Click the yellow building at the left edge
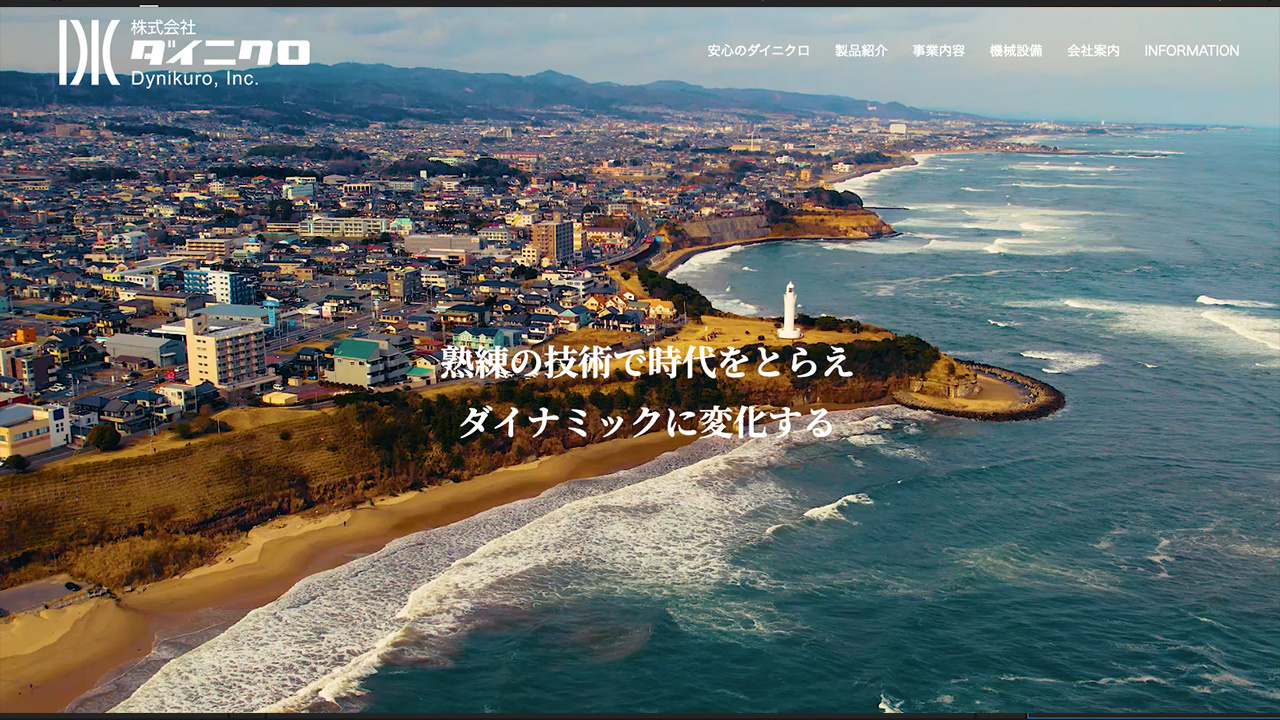The image size is (1280, 720). tap(30, 428)
